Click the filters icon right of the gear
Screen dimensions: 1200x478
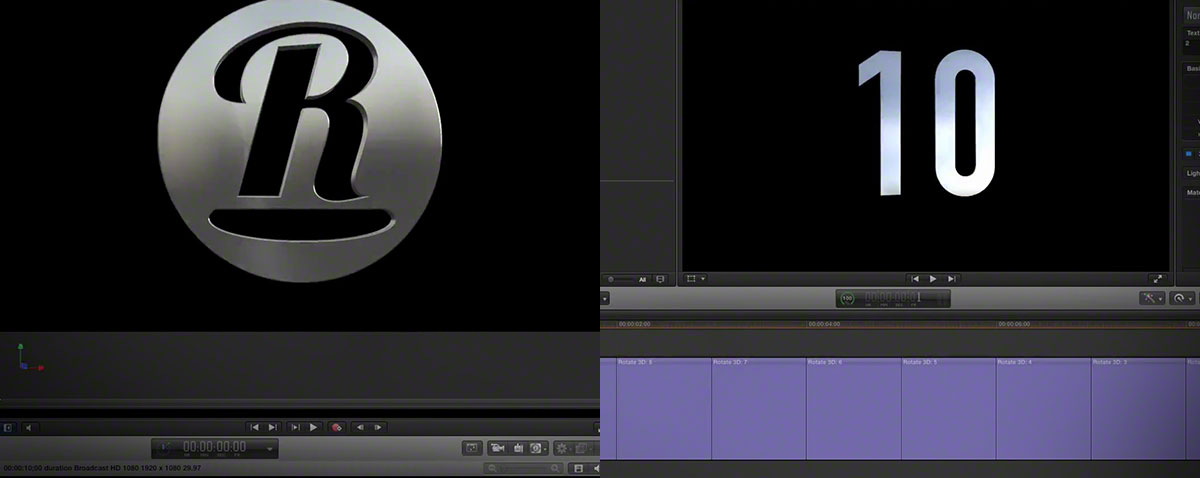[583, 448]
